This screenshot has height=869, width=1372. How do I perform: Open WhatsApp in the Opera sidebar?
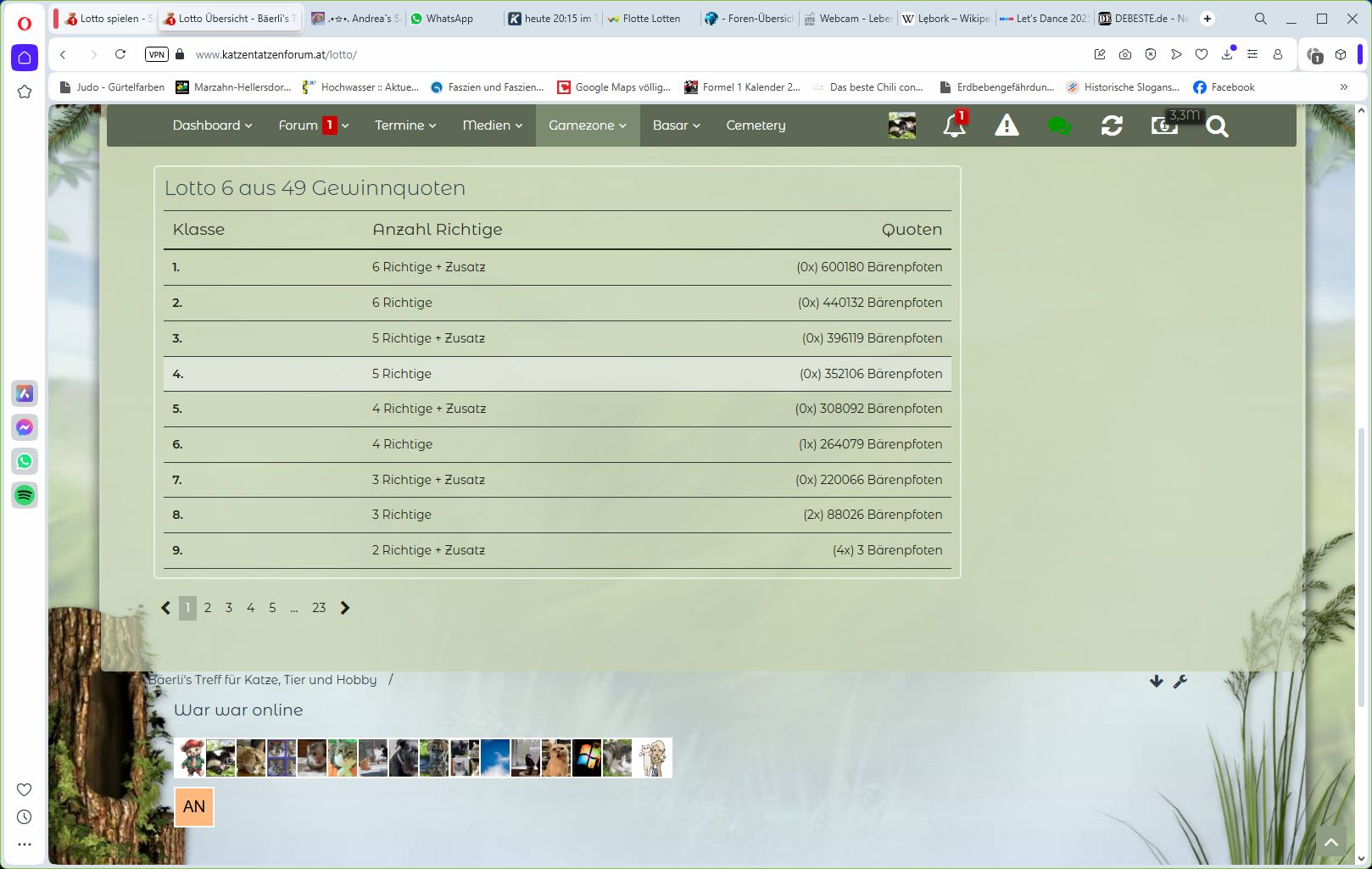point(25,461)
